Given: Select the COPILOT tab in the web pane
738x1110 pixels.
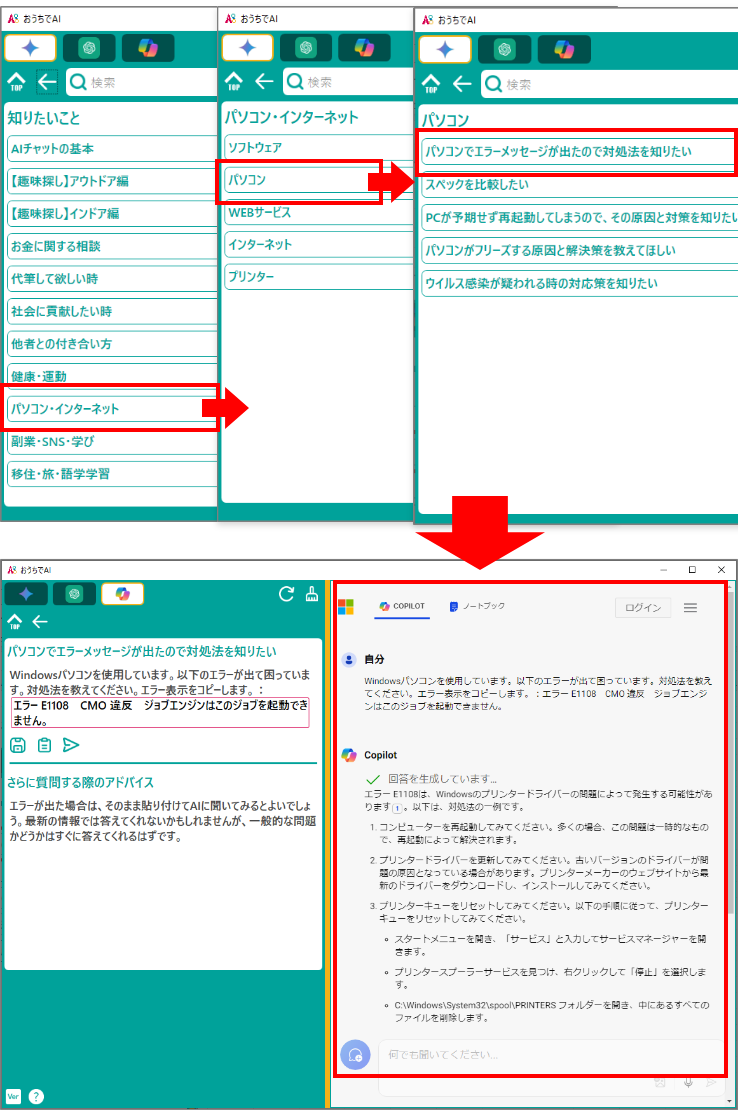Looking at the screenshot, I should click(x=402, y=606).
